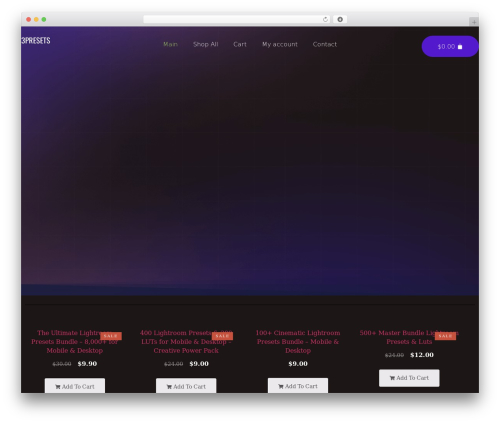Click the $9.90 sale price

87,364
